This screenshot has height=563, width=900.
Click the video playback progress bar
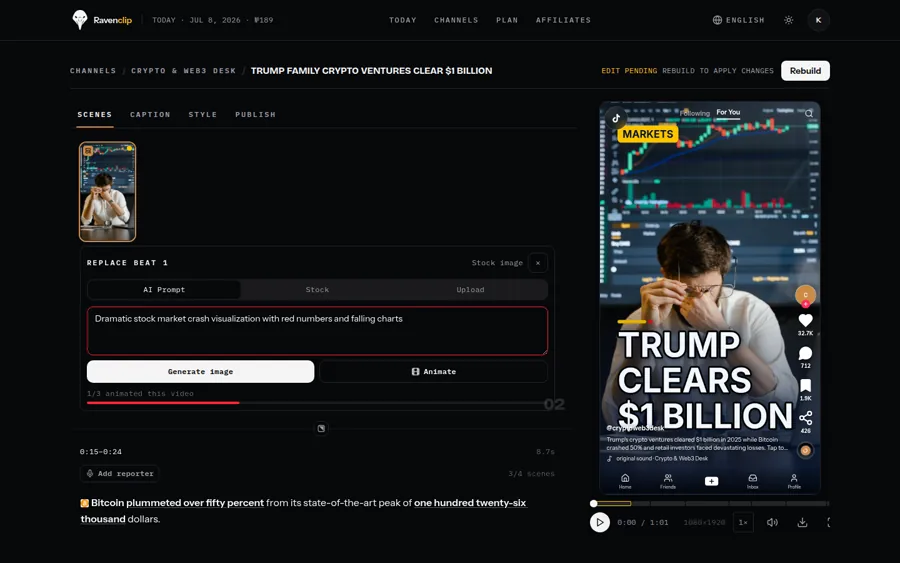point(711,503)
